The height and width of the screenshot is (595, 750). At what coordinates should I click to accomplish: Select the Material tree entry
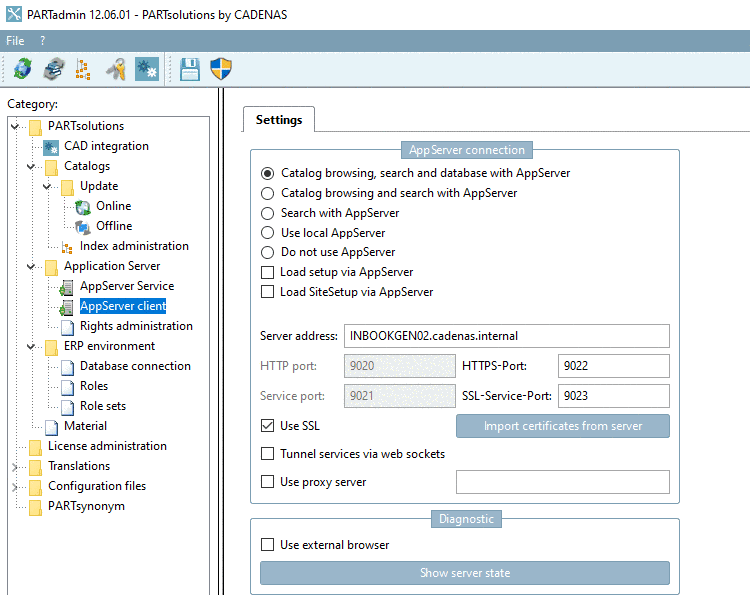click(85, 426)
